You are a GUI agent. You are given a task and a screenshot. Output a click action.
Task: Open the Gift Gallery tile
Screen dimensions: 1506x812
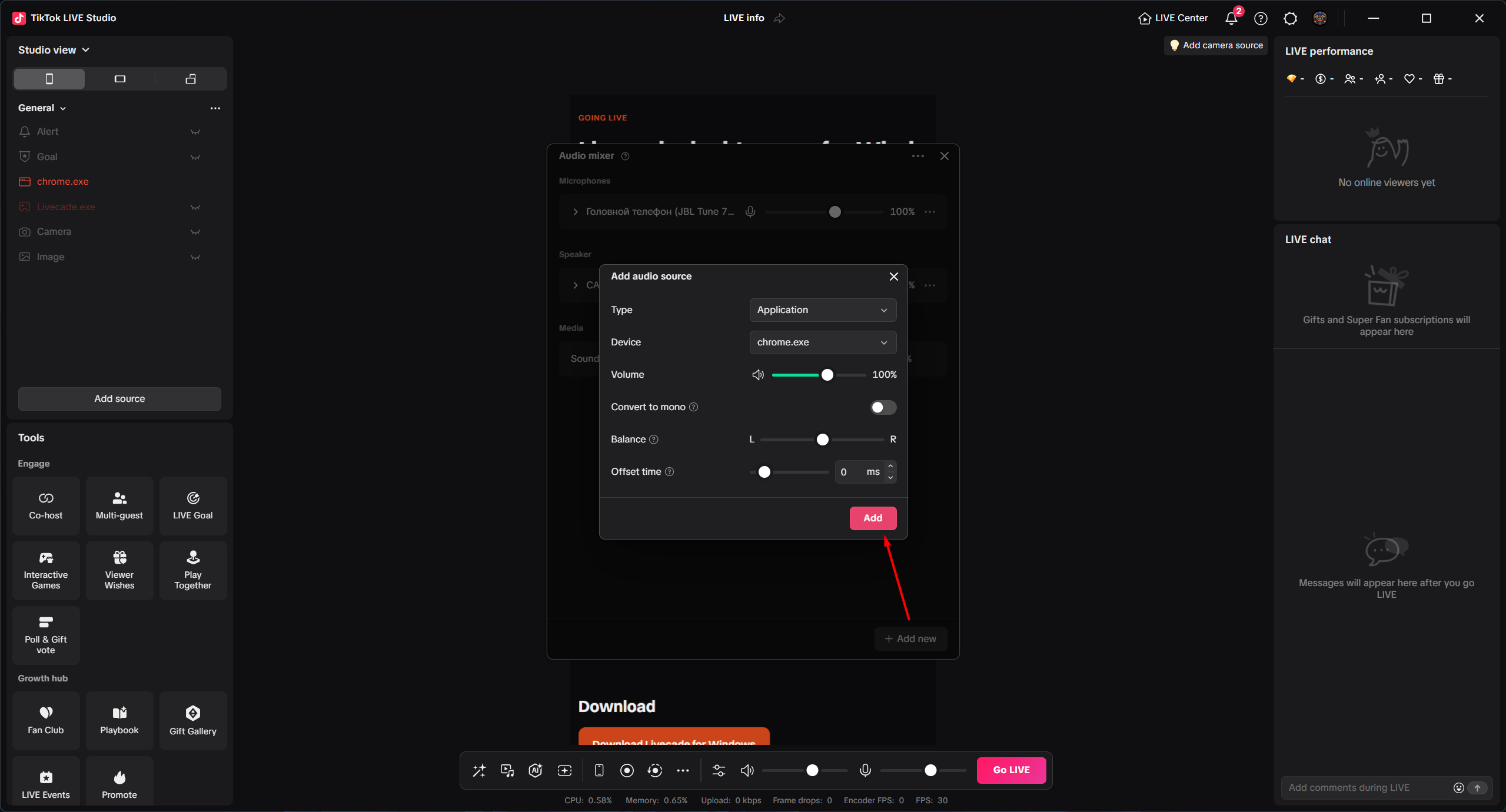193,720
